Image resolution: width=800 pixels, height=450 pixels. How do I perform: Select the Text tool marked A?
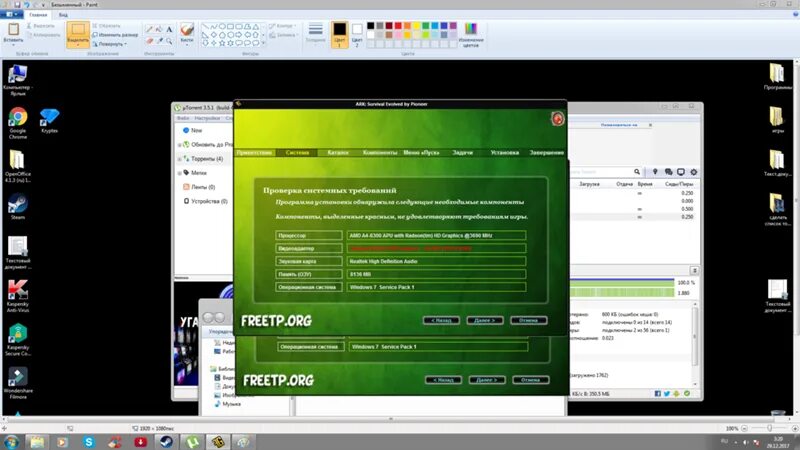click(x=169, y=30)
